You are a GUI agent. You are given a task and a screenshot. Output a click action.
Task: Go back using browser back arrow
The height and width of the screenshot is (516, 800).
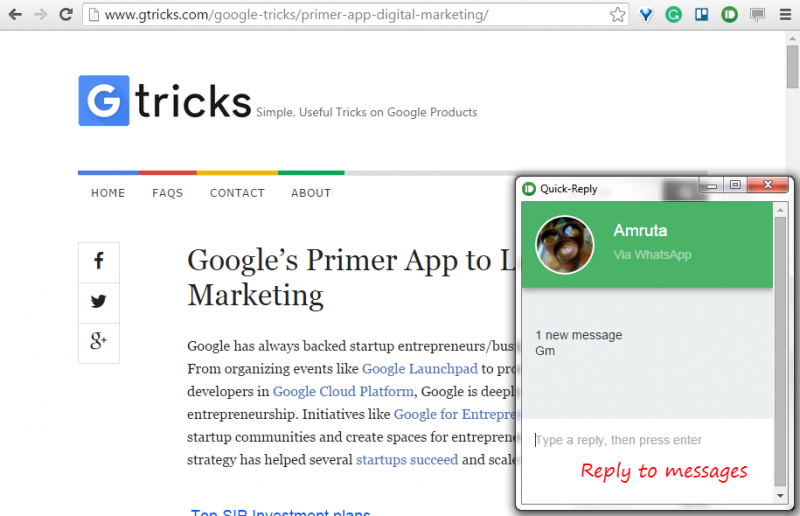pos(15,14)
